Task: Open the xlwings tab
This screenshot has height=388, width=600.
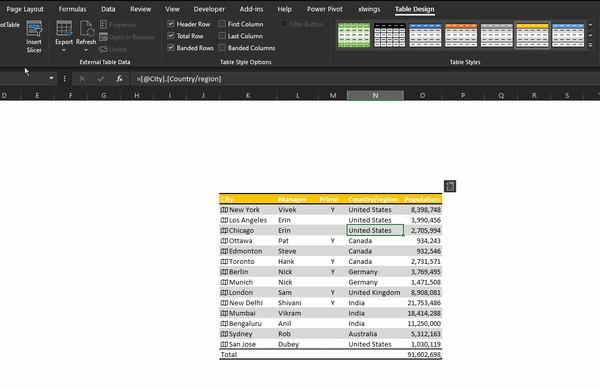Action: click(x=369, y=9)
